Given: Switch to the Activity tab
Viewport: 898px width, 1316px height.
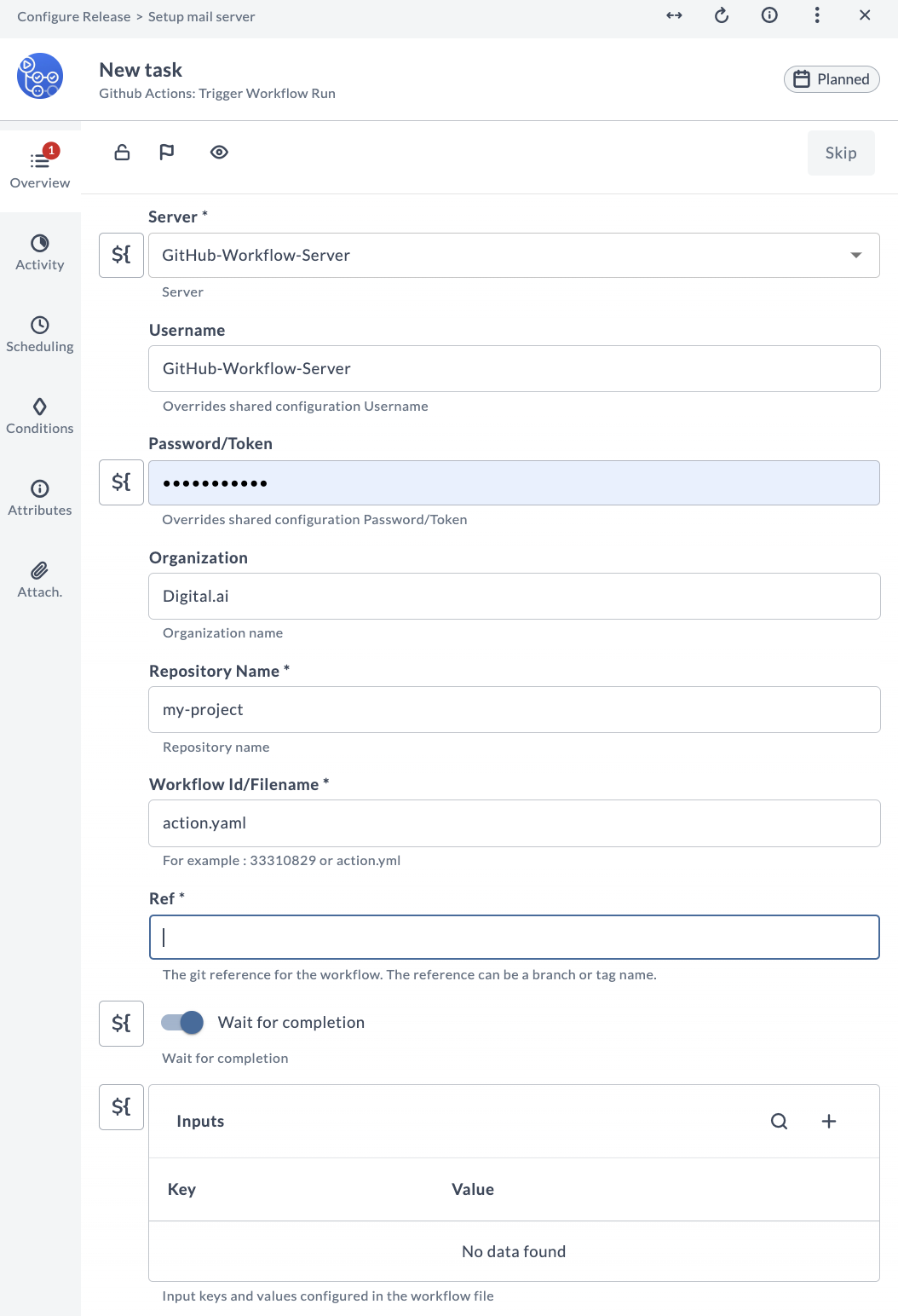Looking at the screenshot, I should (x=40, y=252).
